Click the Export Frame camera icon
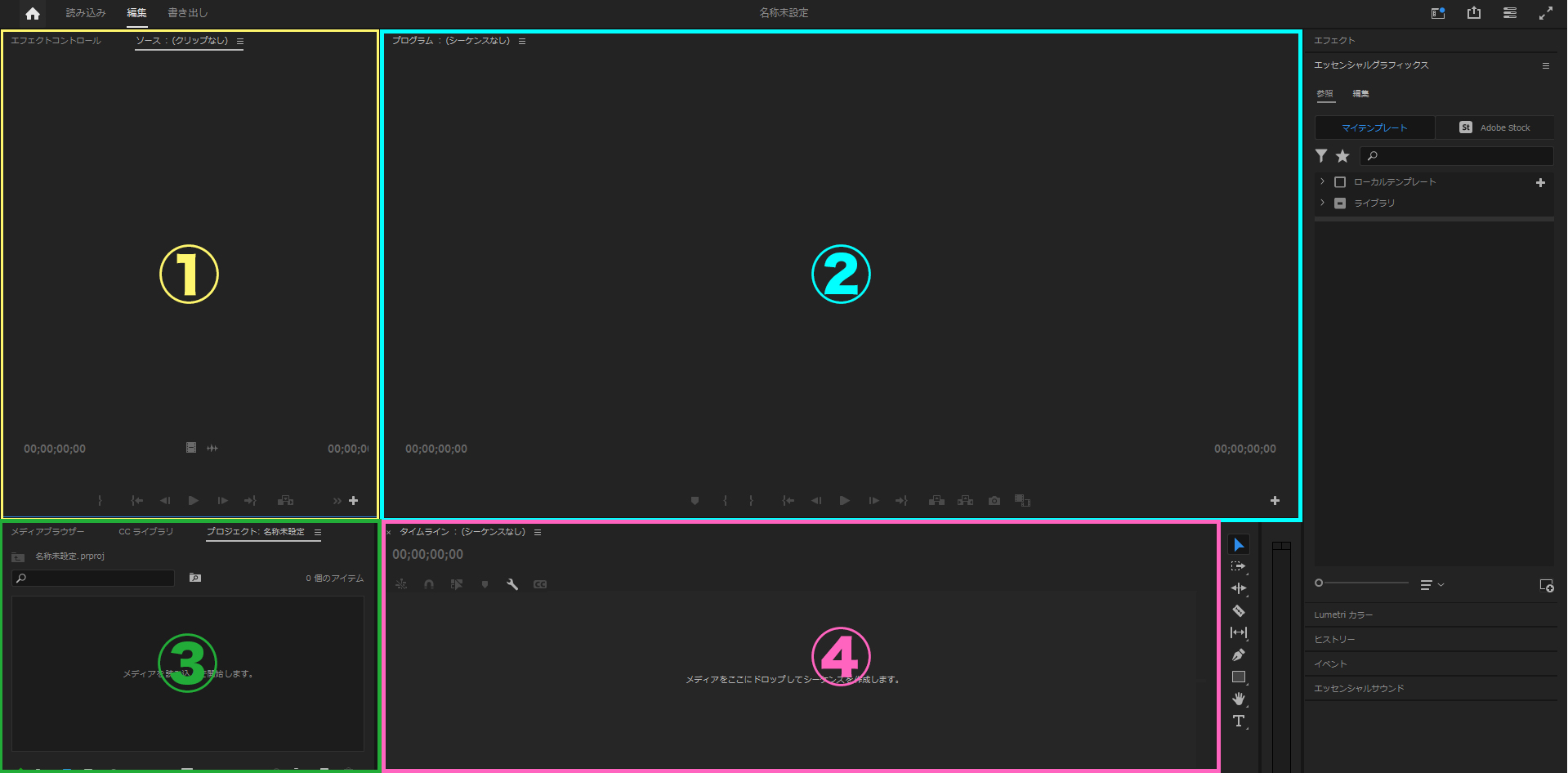Viewport: 1568px width, 773px height. pos(994,500)
